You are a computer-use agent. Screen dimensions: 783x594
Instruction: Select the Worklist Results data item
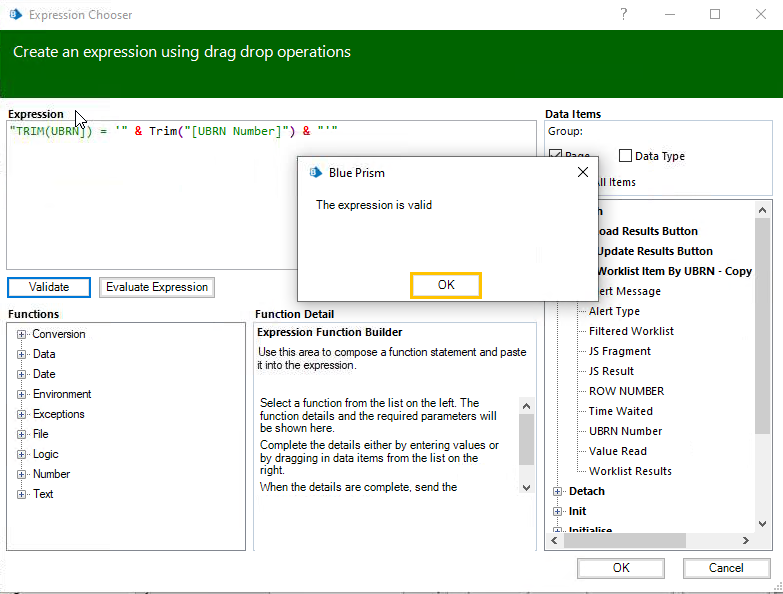[x=630, y=471]
